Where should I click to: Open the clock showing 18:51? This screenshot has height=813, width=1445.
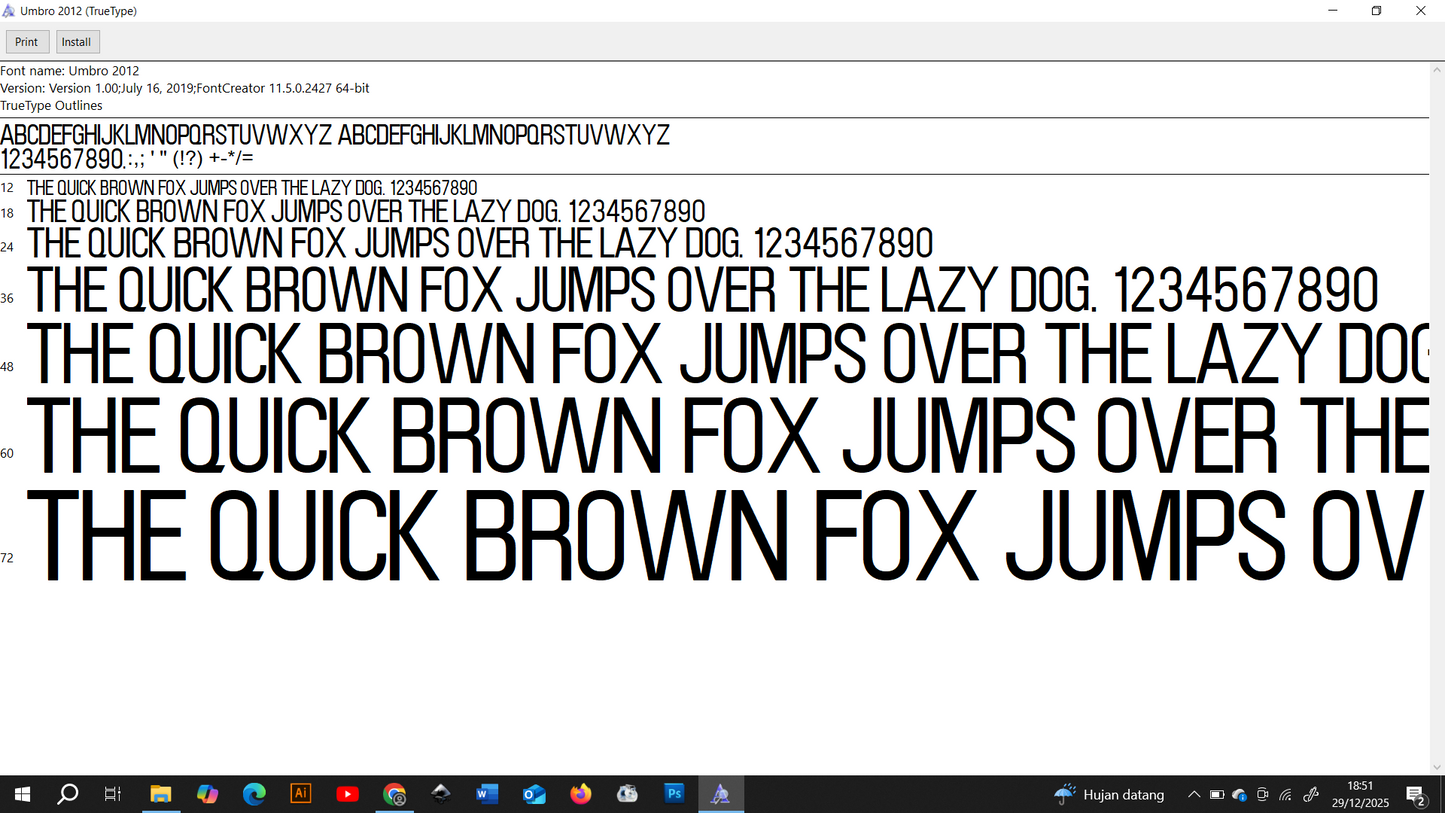click(x=1360, y=795)
